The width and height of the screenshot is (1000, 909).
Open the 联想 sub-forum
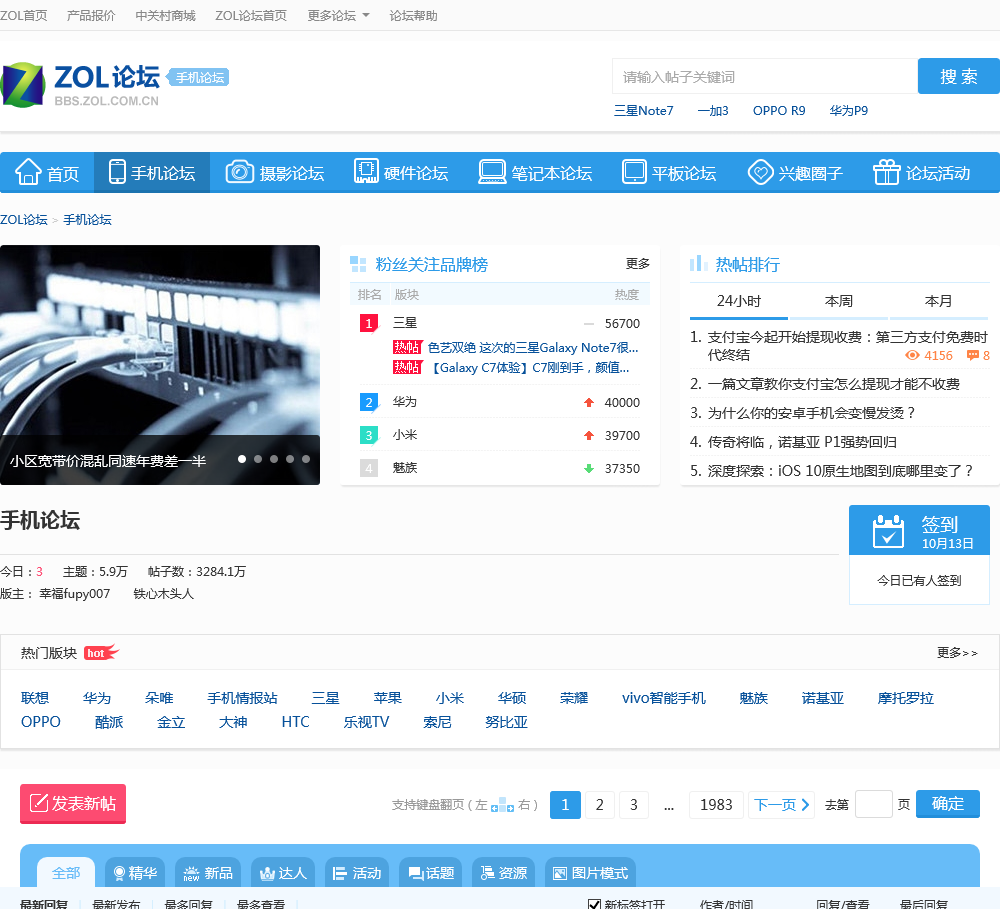click(34, 698)
